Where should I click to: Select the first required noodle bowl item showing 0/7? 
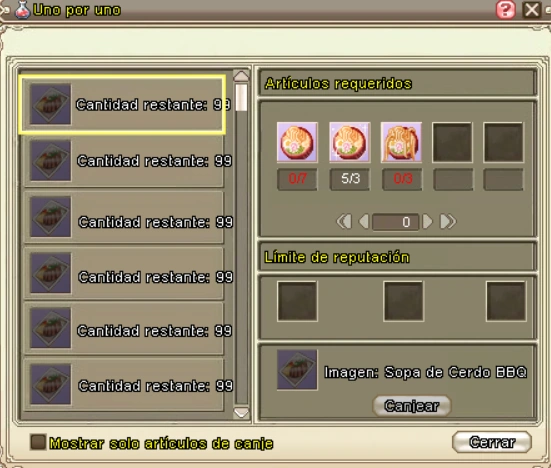pyautogui.click(x=297, y=142)
